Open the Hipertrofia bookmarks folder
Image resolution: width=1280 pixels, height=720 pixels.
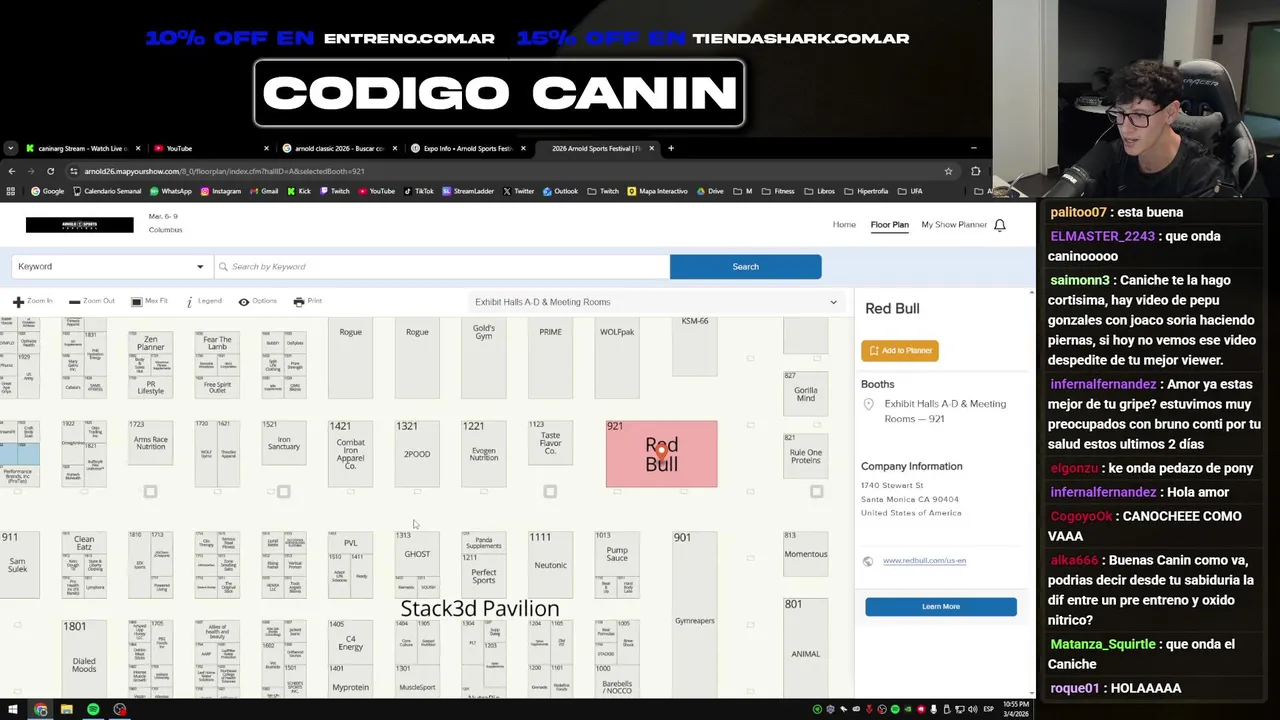[x=866, y=191]
